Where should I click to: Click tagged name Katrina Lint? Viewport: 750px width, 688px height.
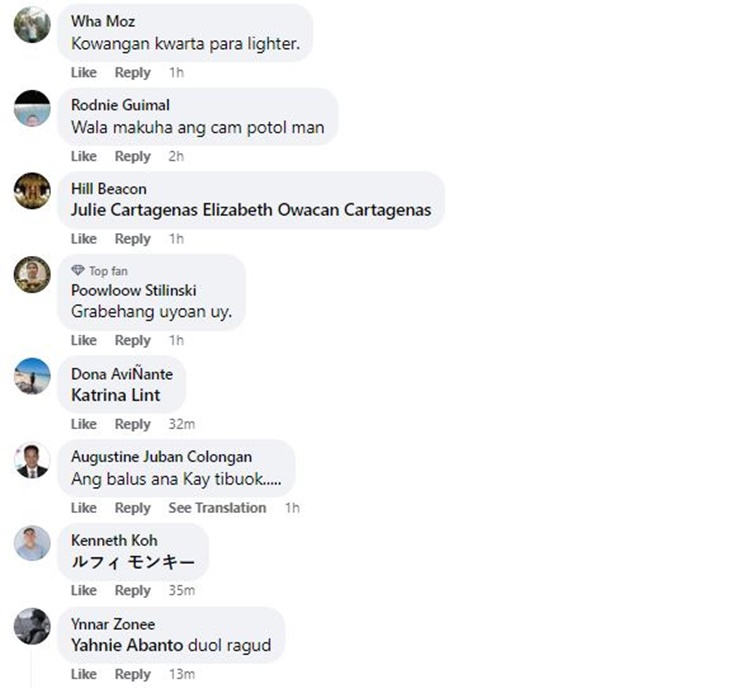[x=116, y=395]
